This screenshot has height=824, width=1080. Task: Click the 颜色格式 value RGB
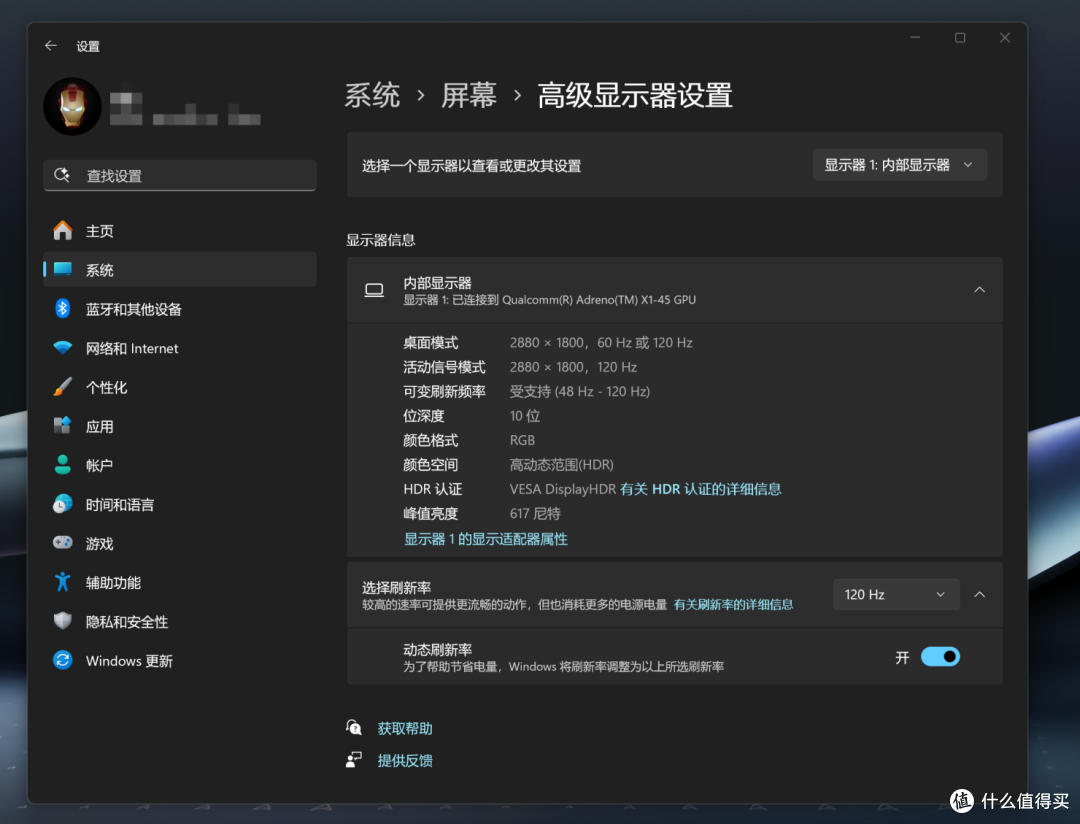click(522, 440)
